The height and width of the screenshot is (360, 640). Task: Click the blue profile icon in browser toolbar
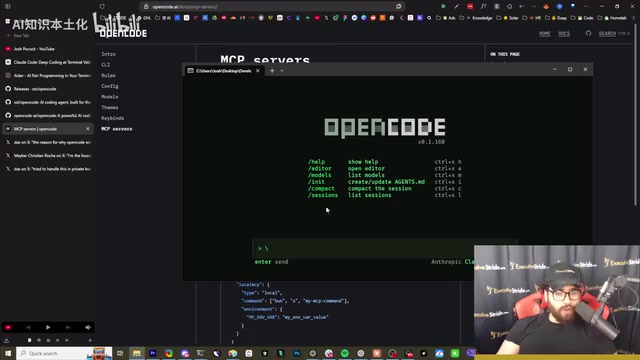click(560, 6)
